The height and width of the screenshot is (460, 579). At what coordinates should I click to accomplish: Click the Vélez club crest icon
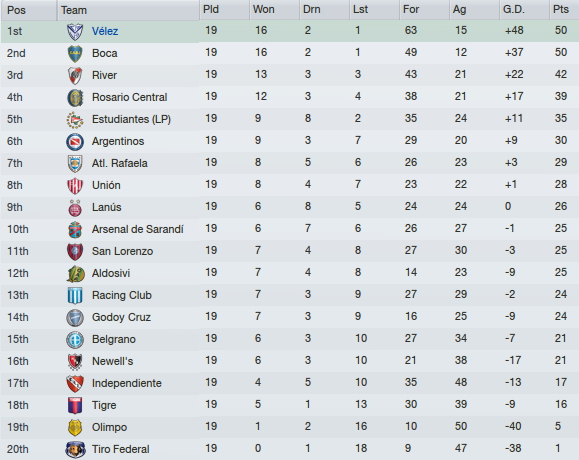[x=75, y=31]
